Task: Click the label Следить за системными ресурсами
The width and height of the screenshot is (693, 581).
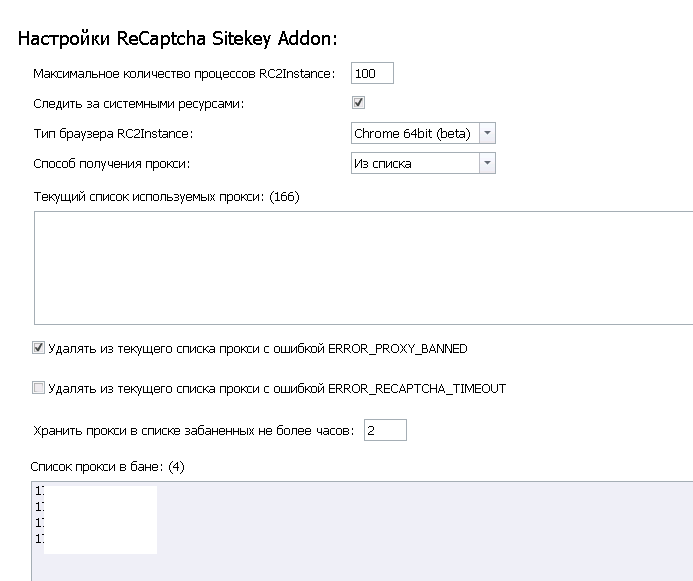Action: [x=139, y=104]
